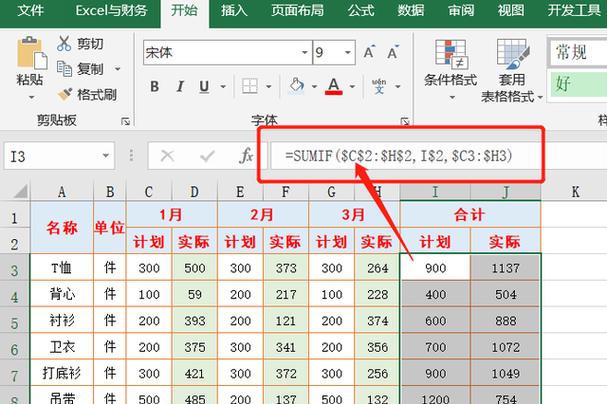Switch to 插入 tab
Image resolution: width=607 pixels, height=404 pixels.
tap(234, 10)
